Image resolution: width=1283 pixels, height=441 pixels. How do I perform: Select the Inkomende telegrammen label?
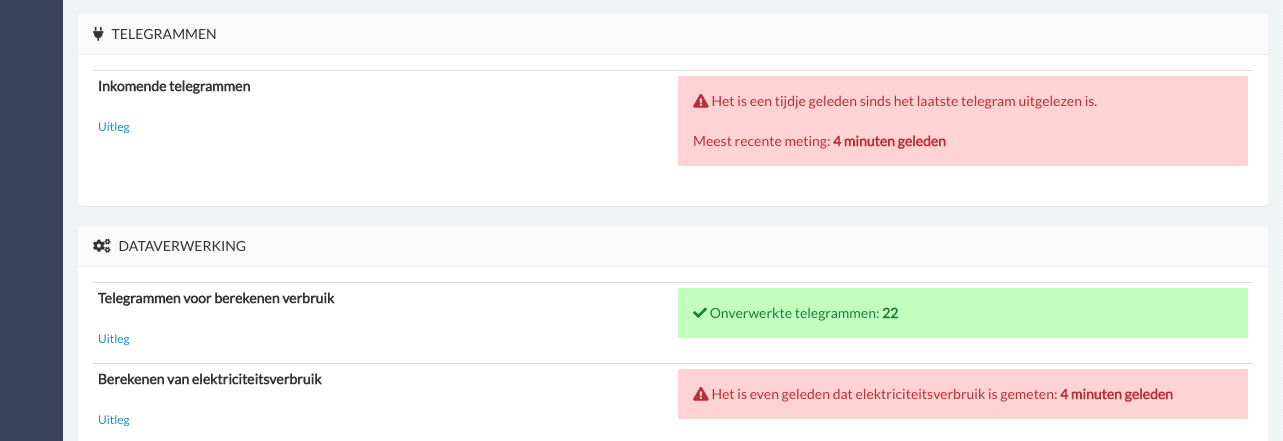[x=174, y=86]
